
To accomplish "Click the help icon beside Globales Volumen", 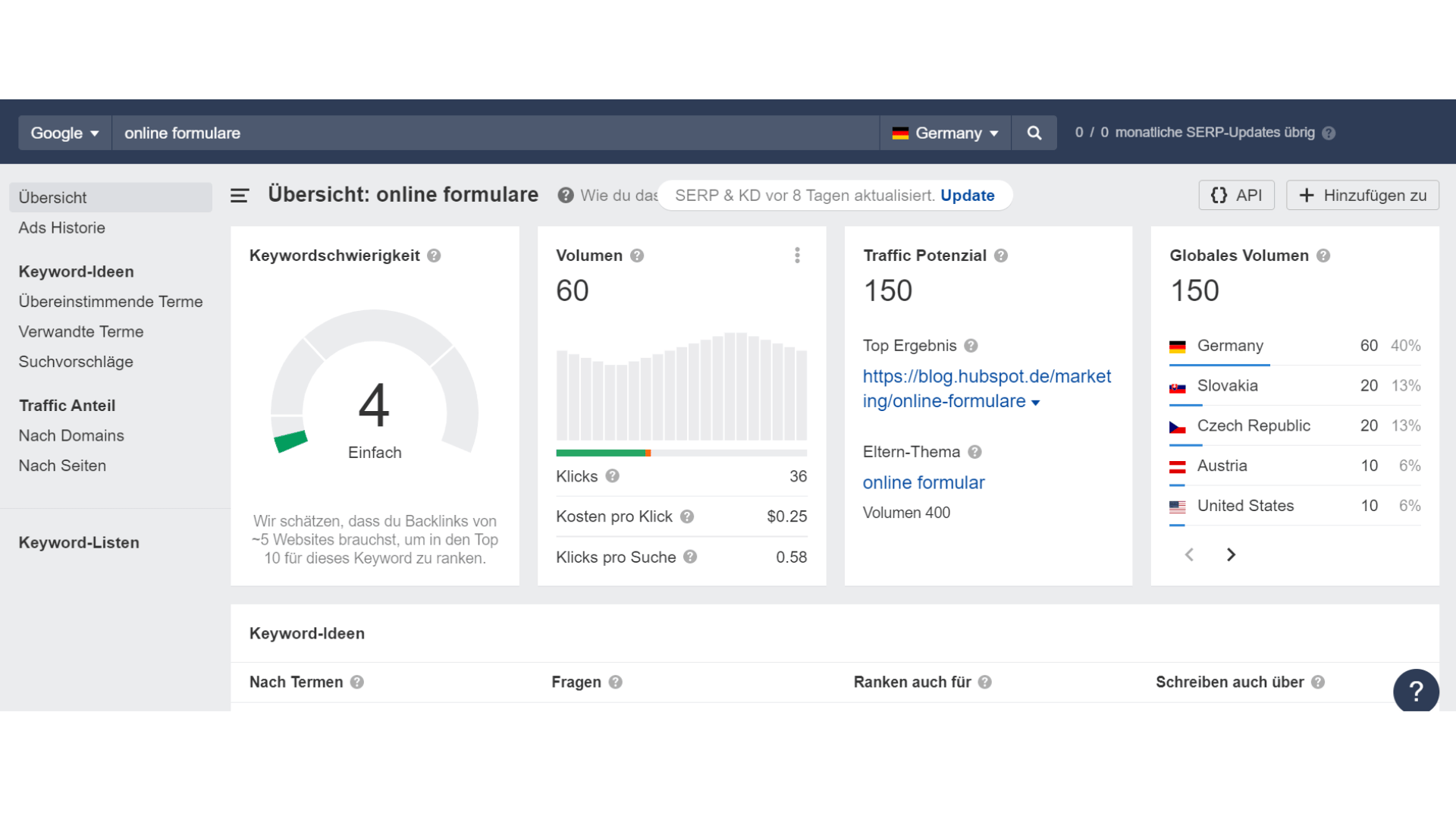I will (x=1323, y=256).
